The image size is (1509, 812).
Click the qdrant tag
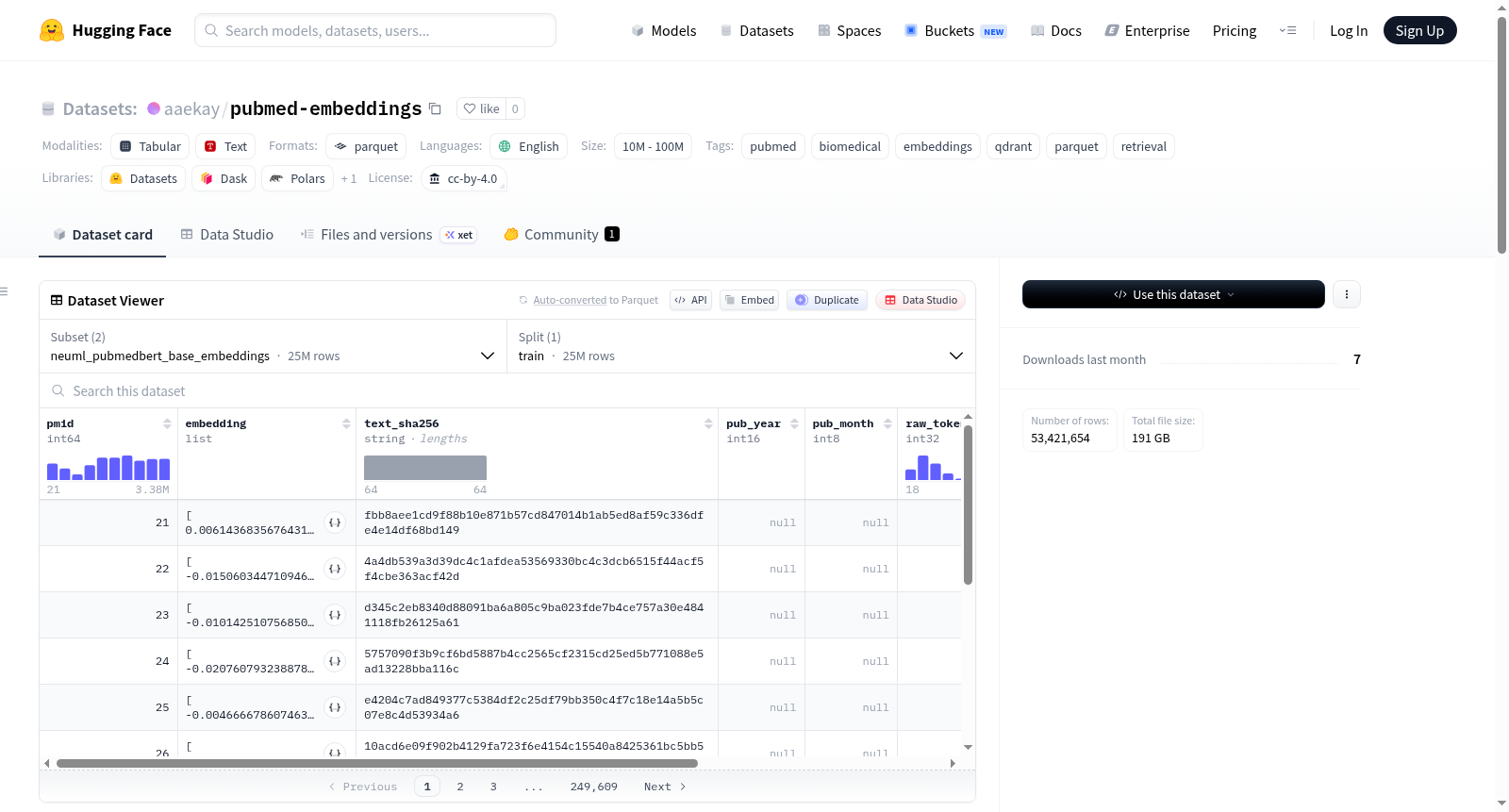tap(1013, 146)
